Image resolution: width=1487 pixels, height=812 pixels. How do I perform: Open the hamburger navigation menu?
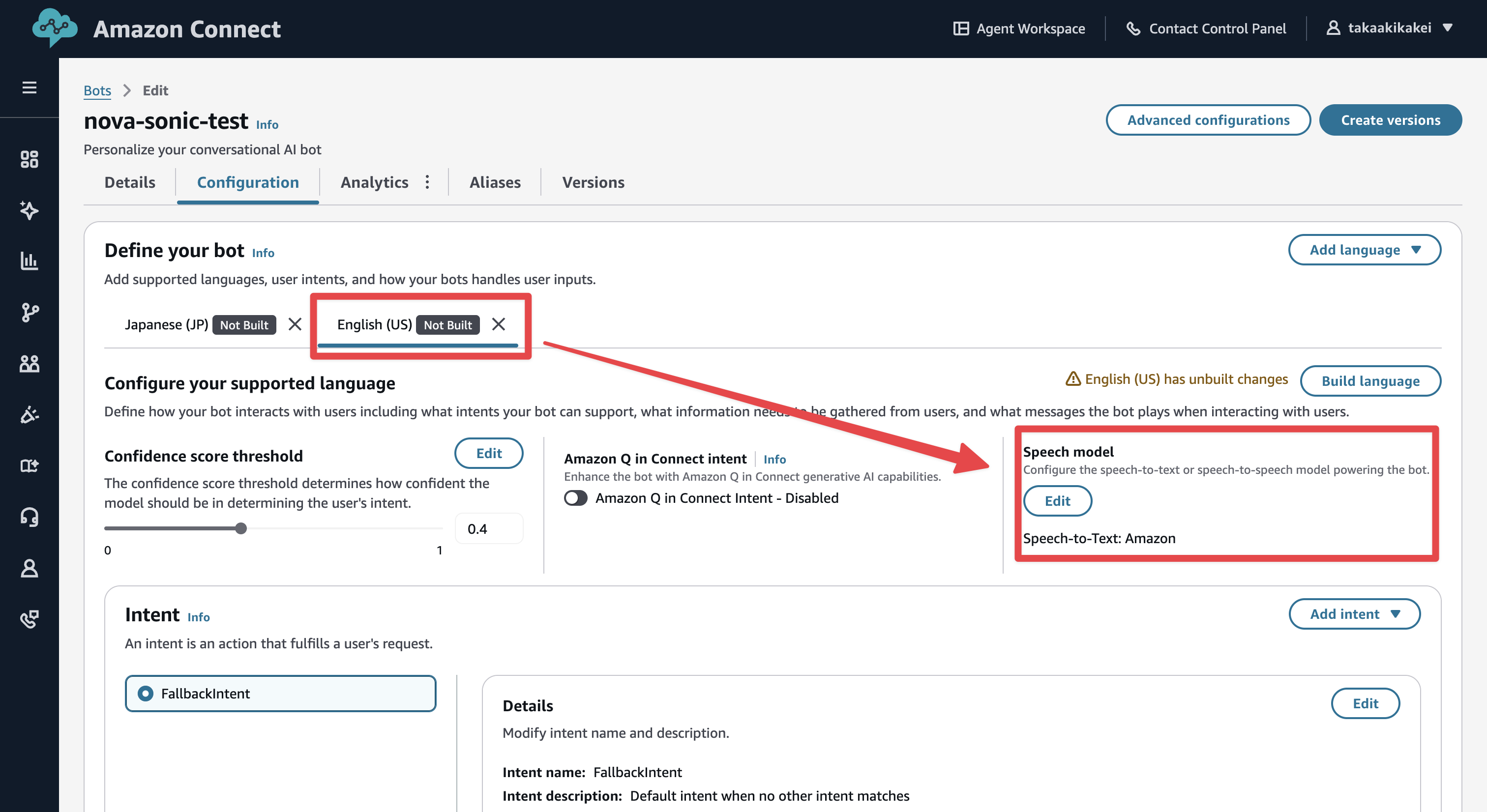30,87
